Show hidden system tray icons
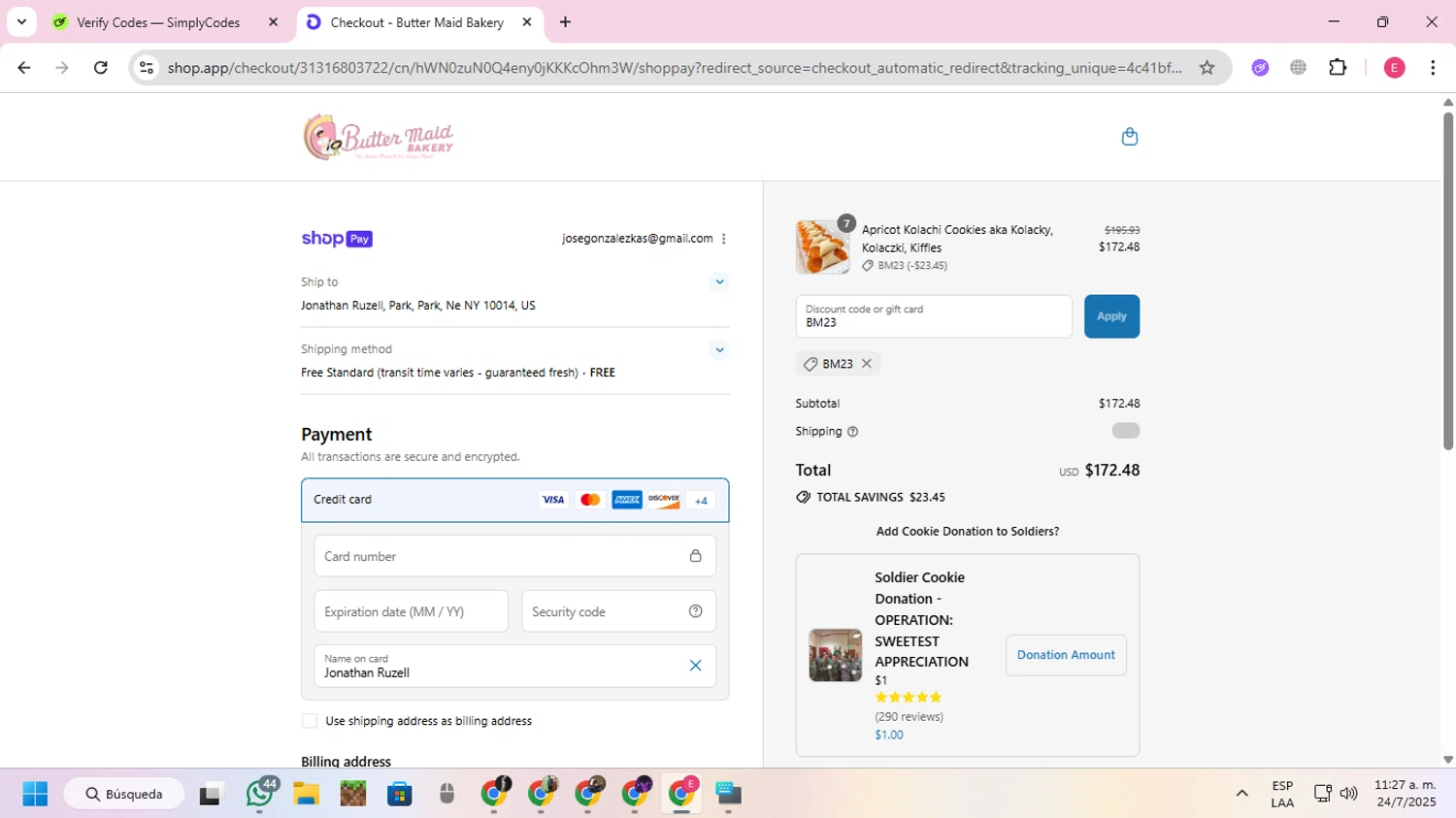Image resolution: width=1456 pixels, height=818 pixels. click(1241, 794)
